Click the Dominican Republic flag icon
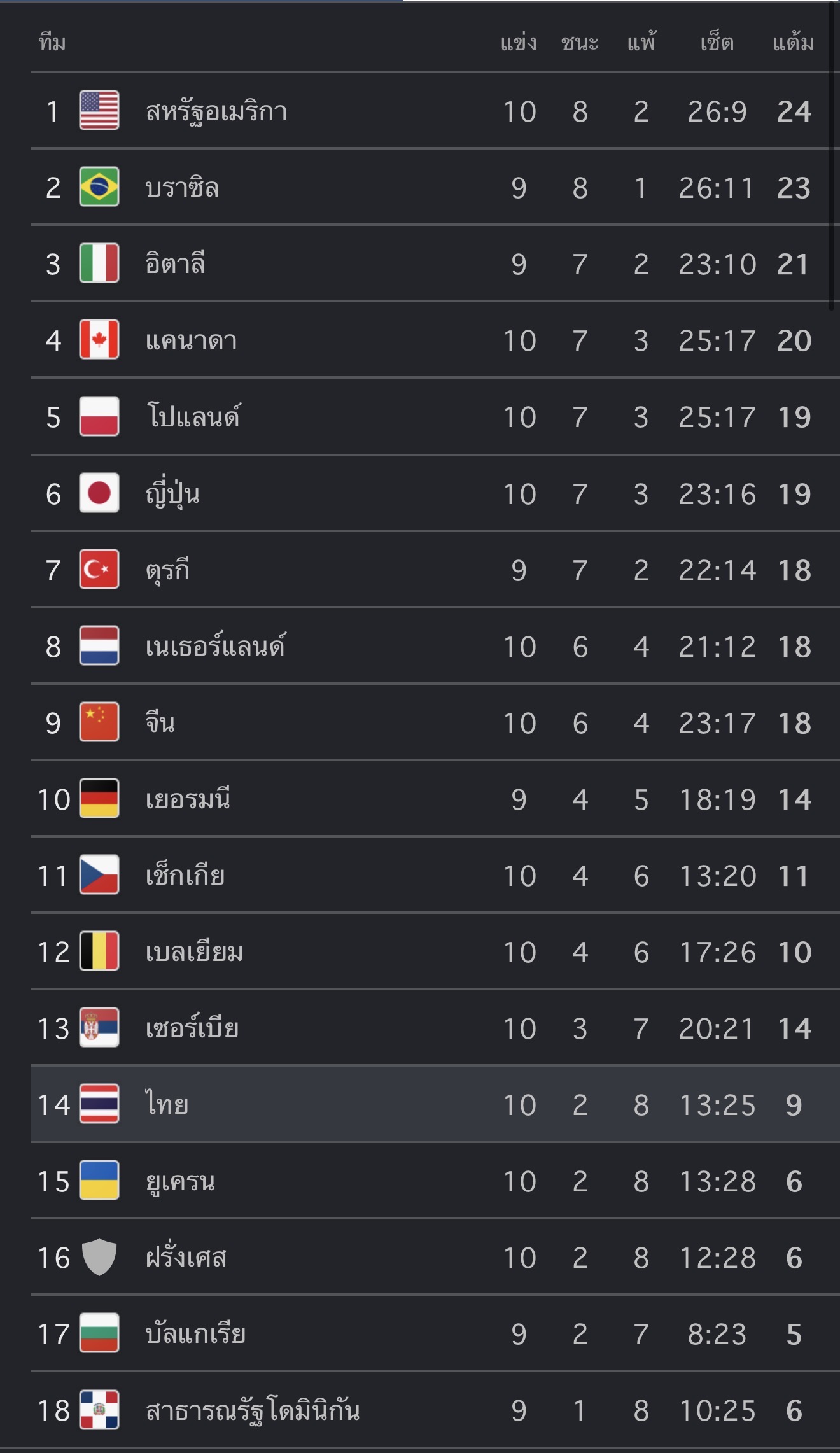Image resolution: width=840 pixels, height=1453 pixels. pyautogui.click(x=99, y=1410)
